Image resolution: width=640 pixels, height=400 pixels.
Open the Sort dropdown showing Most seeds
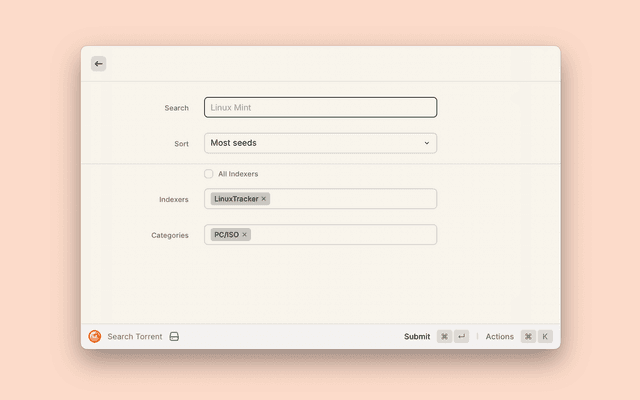coord(320,143)
